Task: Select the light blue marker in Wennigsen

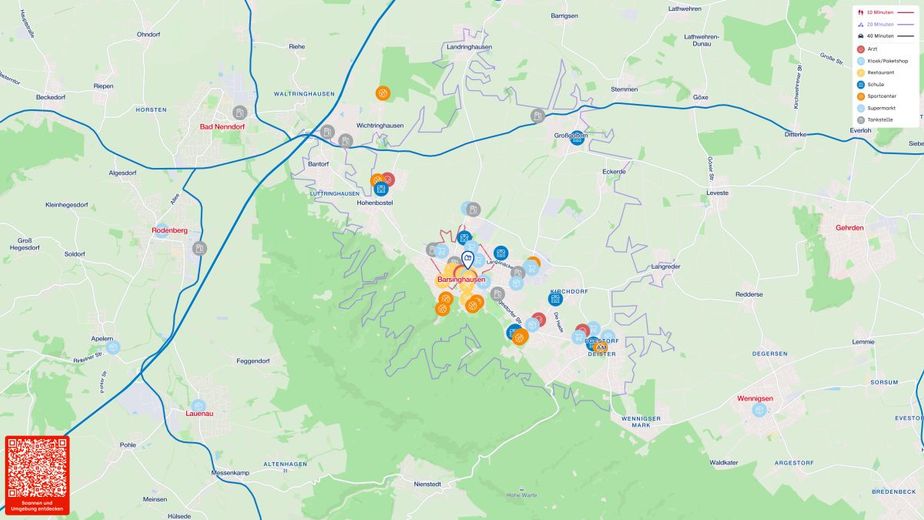Action: pos(760,410)
